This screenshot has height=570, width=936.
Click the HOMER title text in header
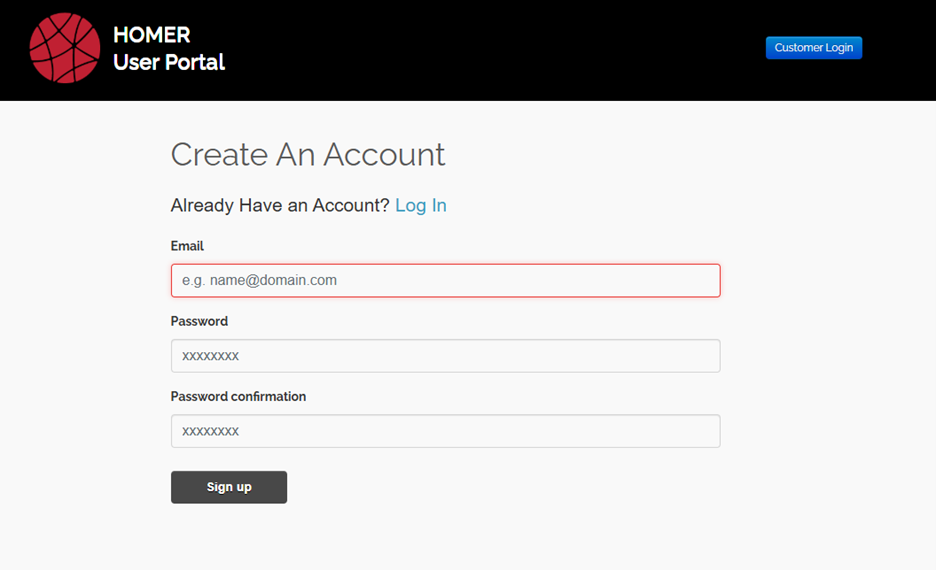coord(151,35)
